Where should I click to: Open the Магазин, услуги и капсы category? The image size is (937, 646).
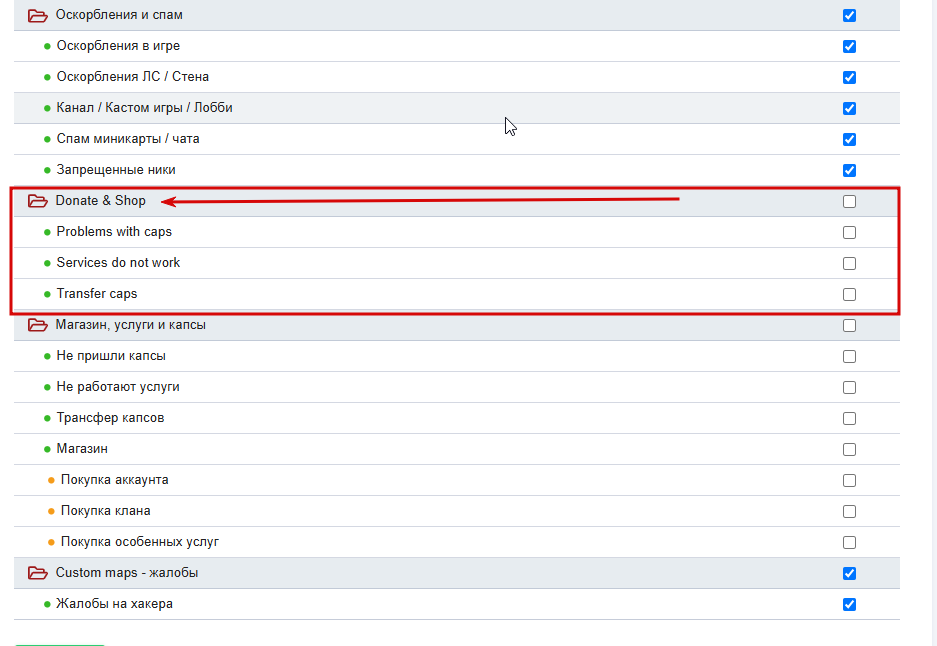tap(130, 324)
